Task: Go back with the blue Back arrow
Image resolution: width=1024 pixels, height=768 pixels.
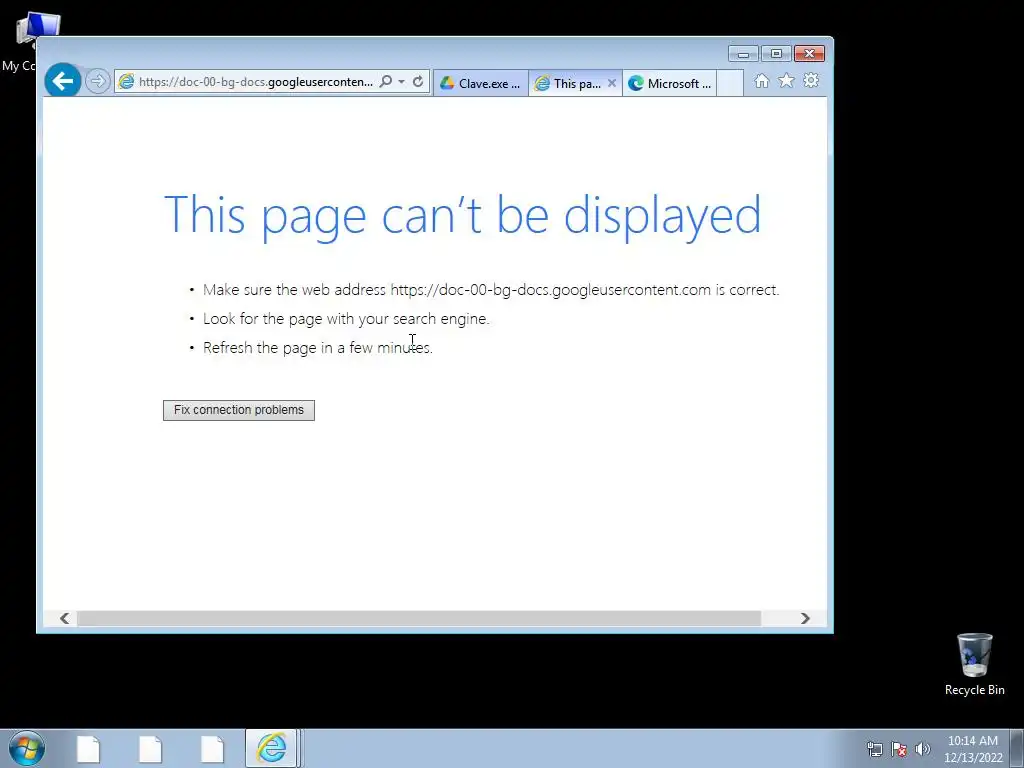Action: 63,81
